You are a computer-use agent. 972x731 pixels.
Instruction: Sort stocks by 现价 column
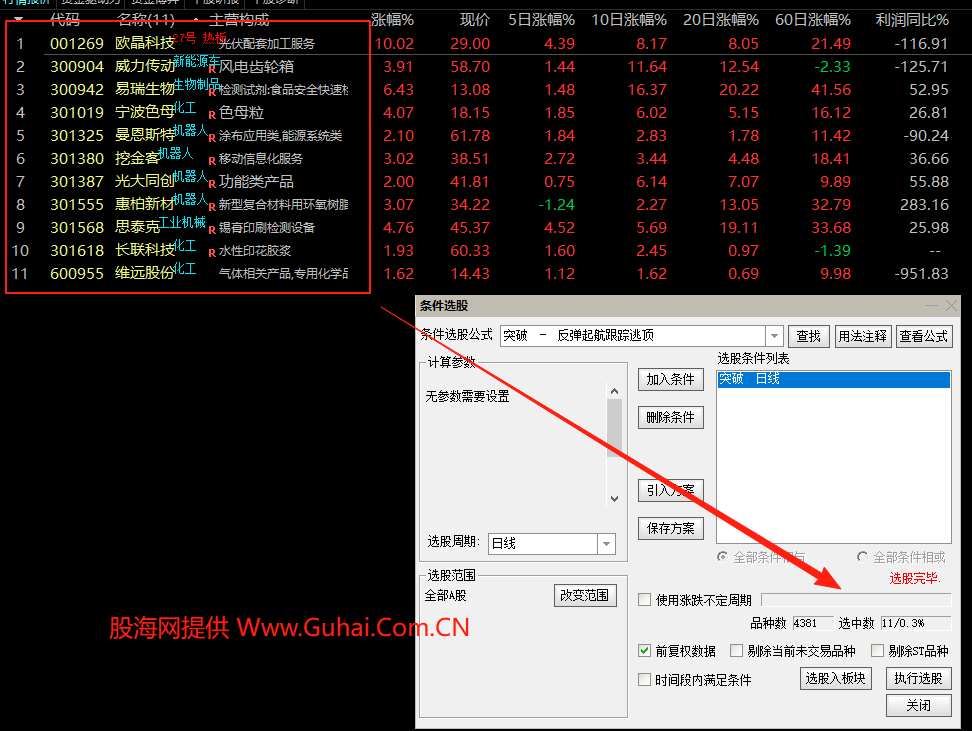(x=475, y=20)
